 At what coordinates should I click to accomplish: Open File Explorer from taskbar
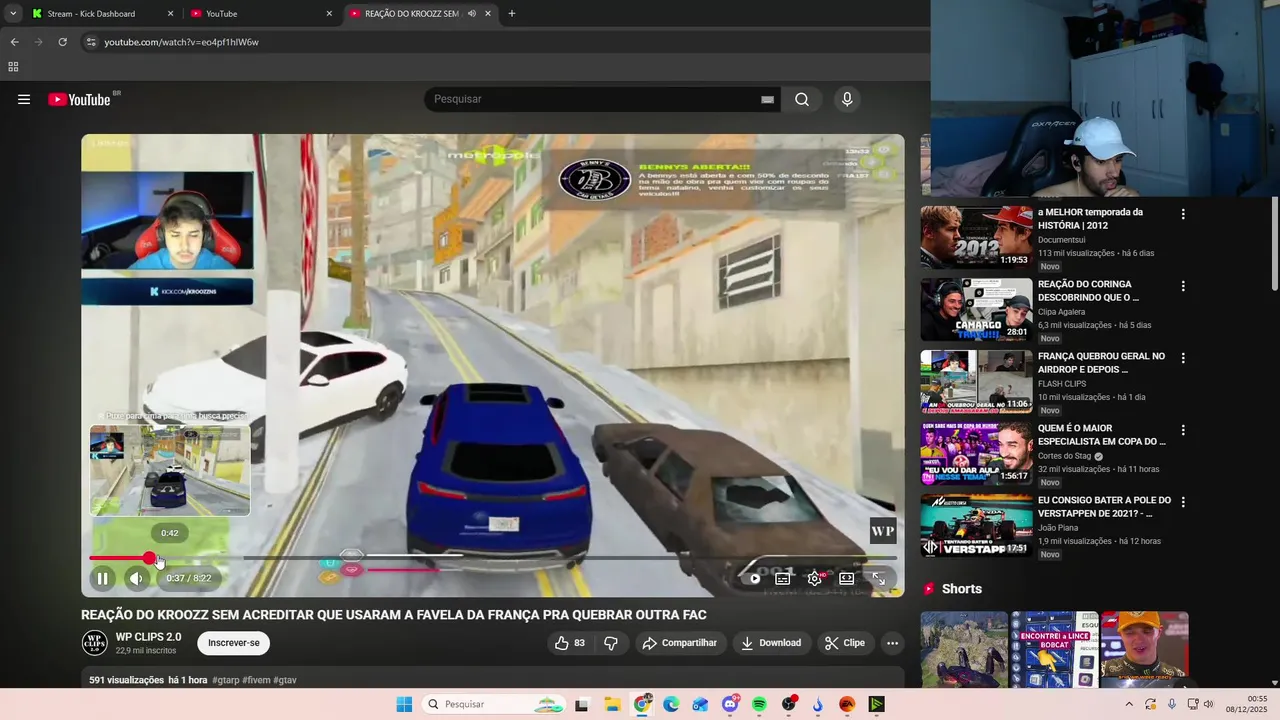(x=613, y=704)
